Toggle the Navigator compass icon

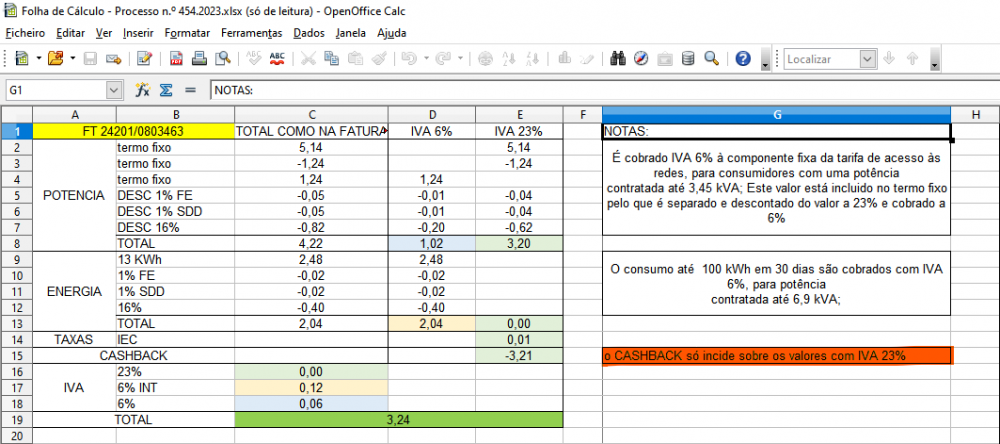642,59
